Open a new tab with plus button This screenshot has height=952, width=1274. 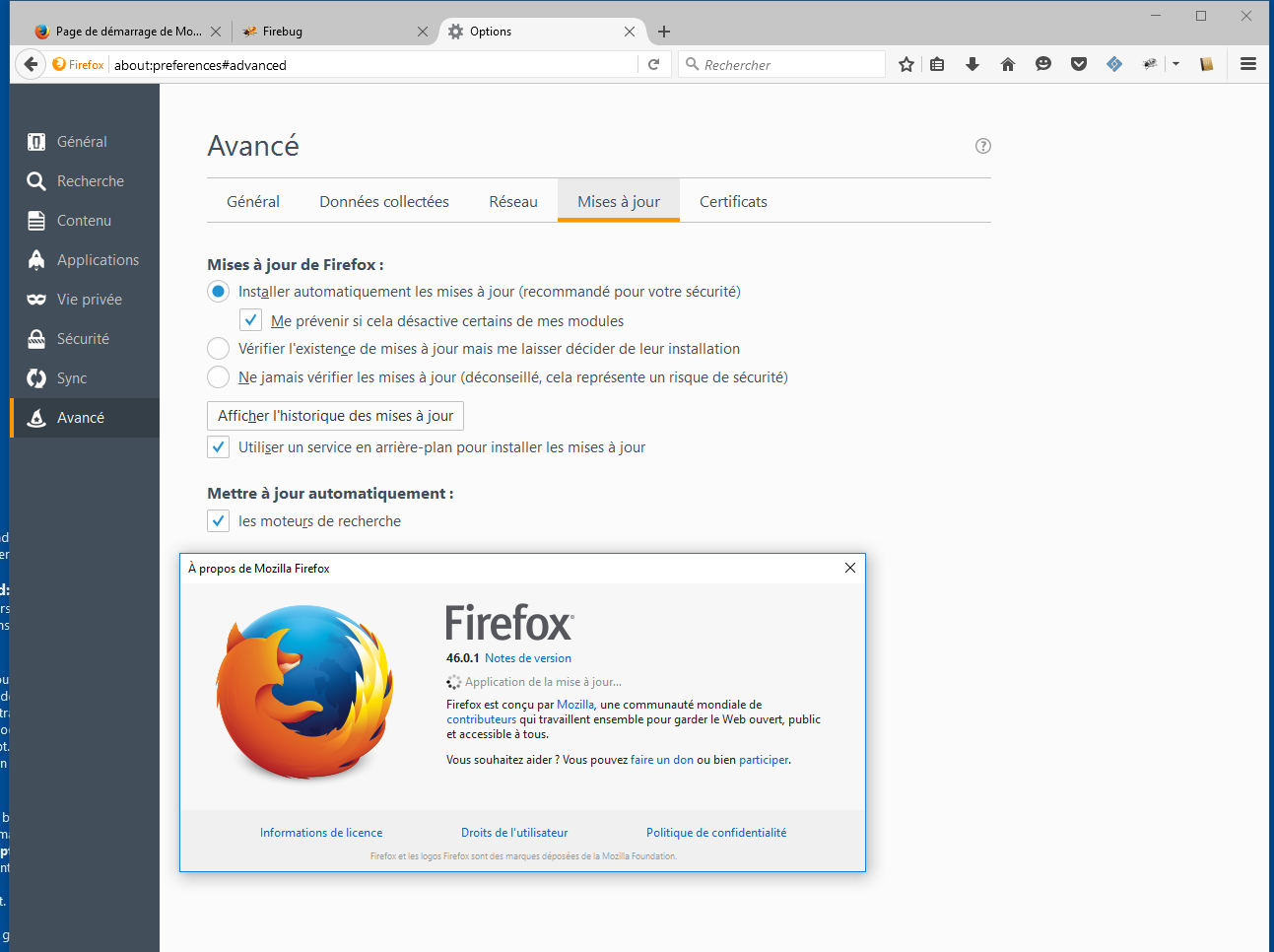(x=664, y=32)
